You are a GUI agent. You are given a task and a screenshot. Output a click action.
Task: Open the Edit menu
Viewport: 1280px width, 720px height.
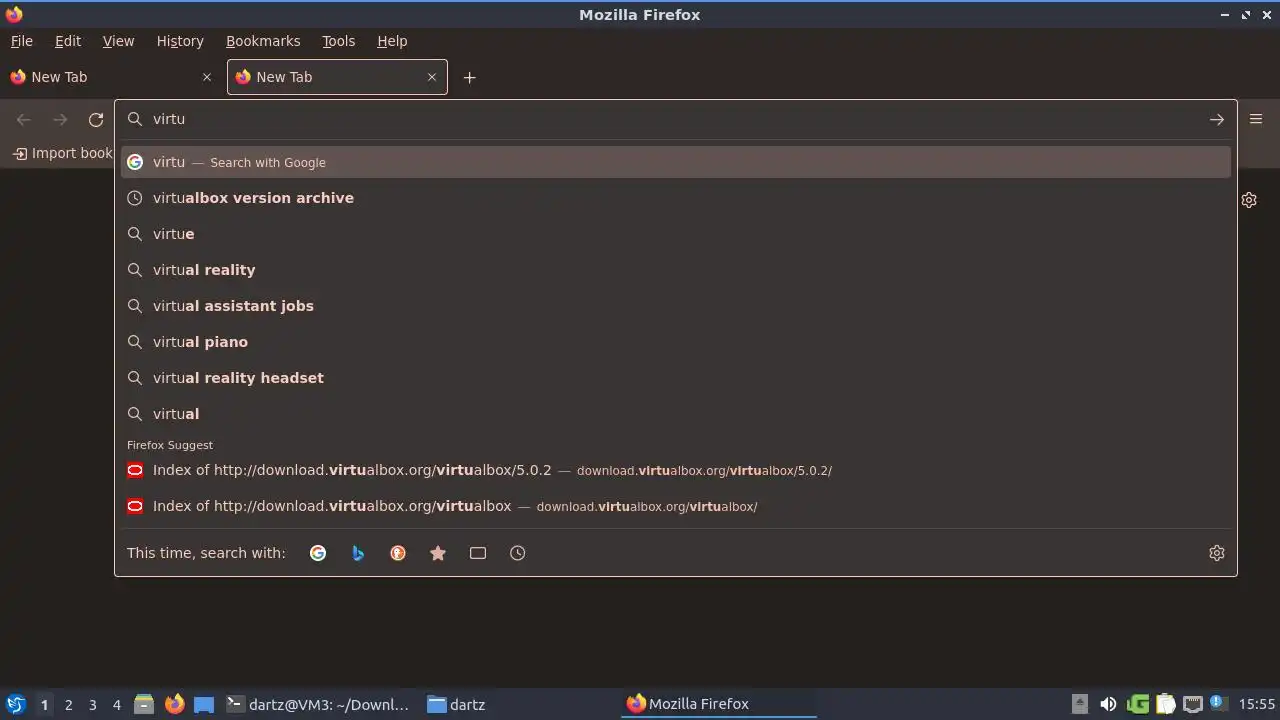[68, 41]
